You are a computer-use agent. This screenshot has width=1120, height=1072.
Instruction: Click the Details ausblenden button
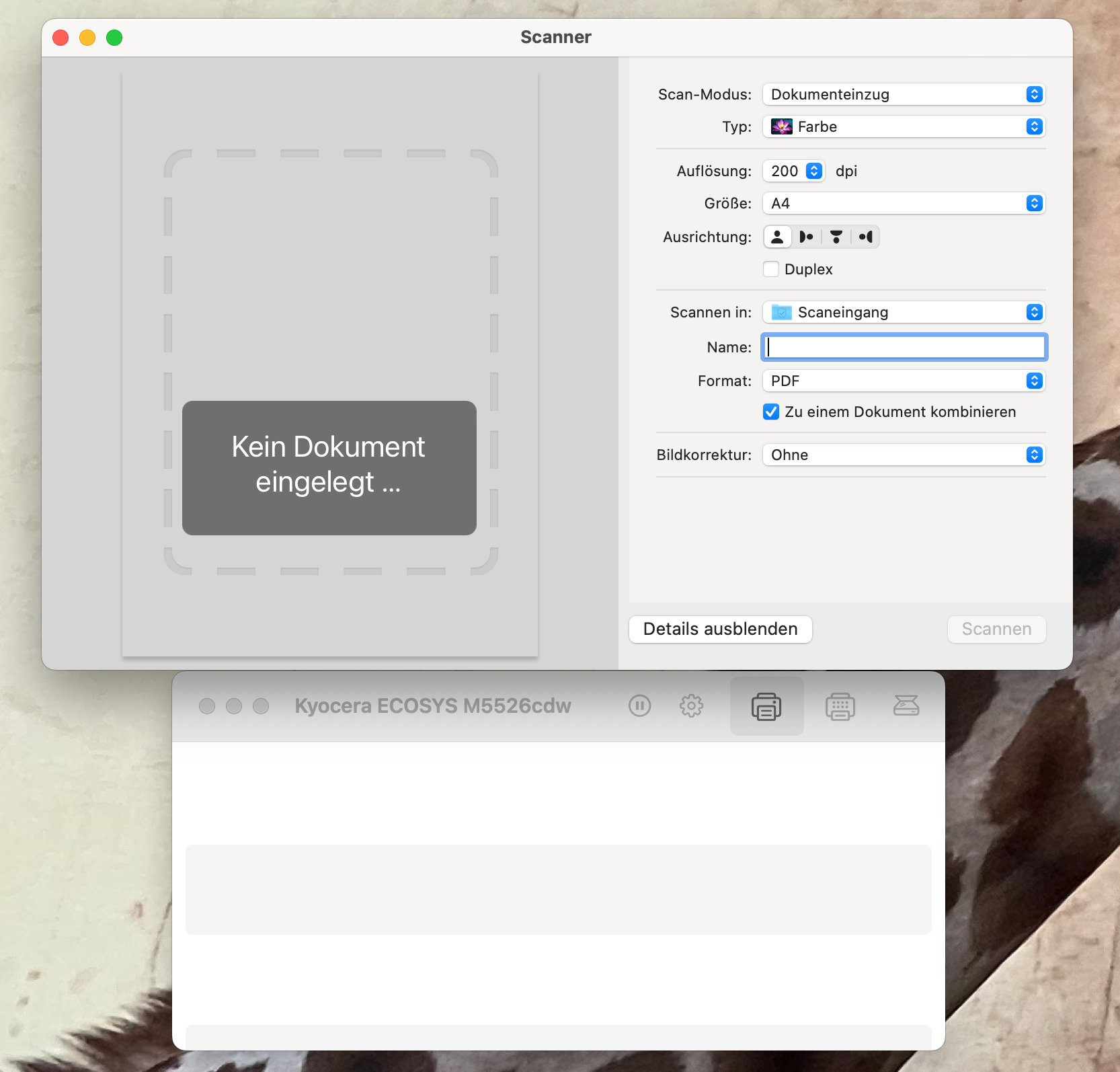720,629
